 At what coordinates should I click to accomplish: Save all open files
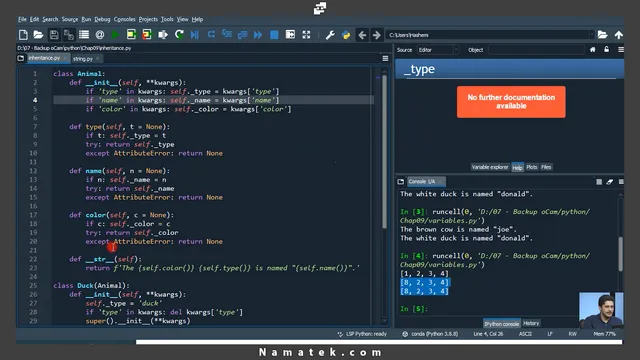69,35
